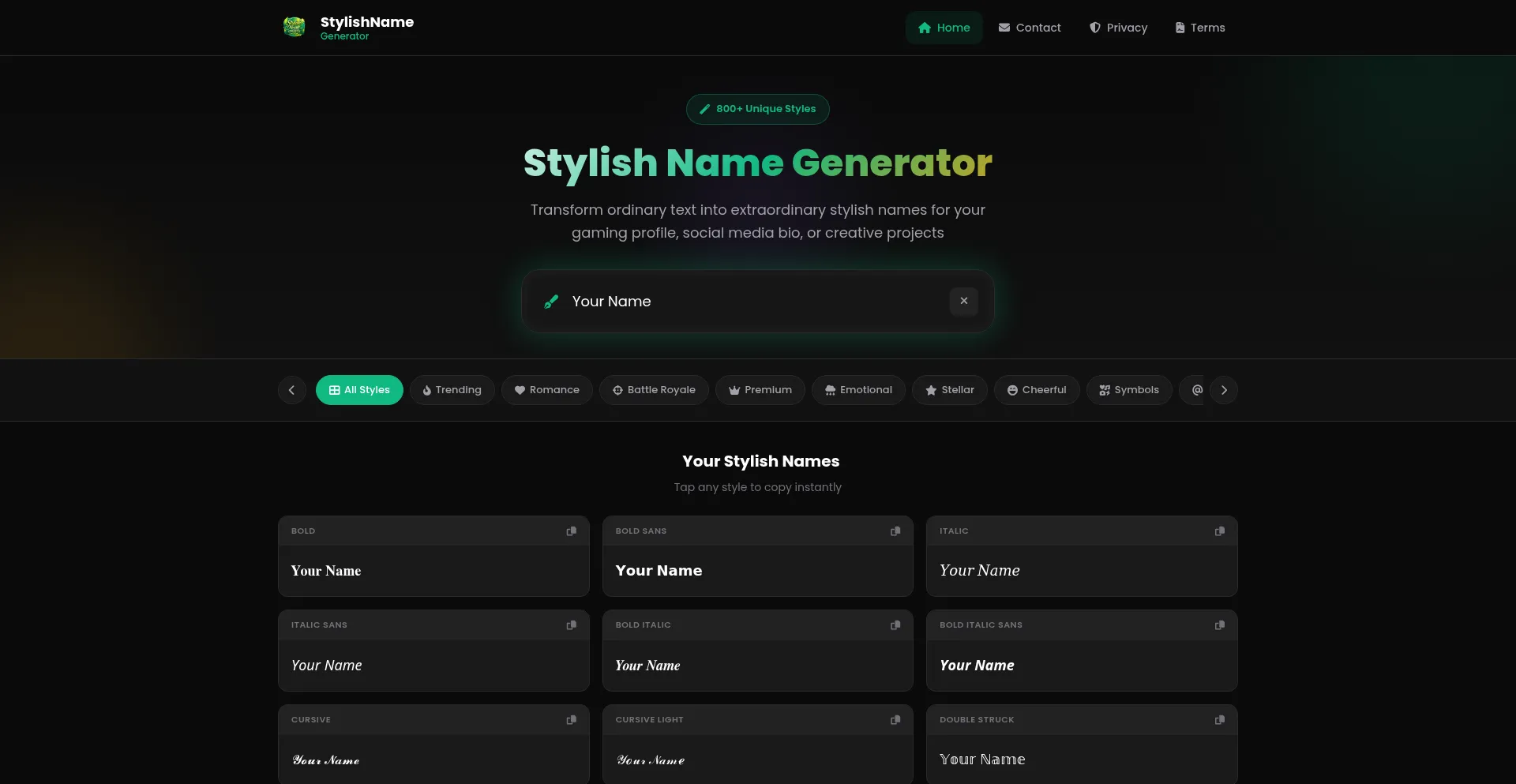Screen dimensions: 1516x784
Task: Filter by Trending styles
Action: pyautogui.click(x=452, y=390)
